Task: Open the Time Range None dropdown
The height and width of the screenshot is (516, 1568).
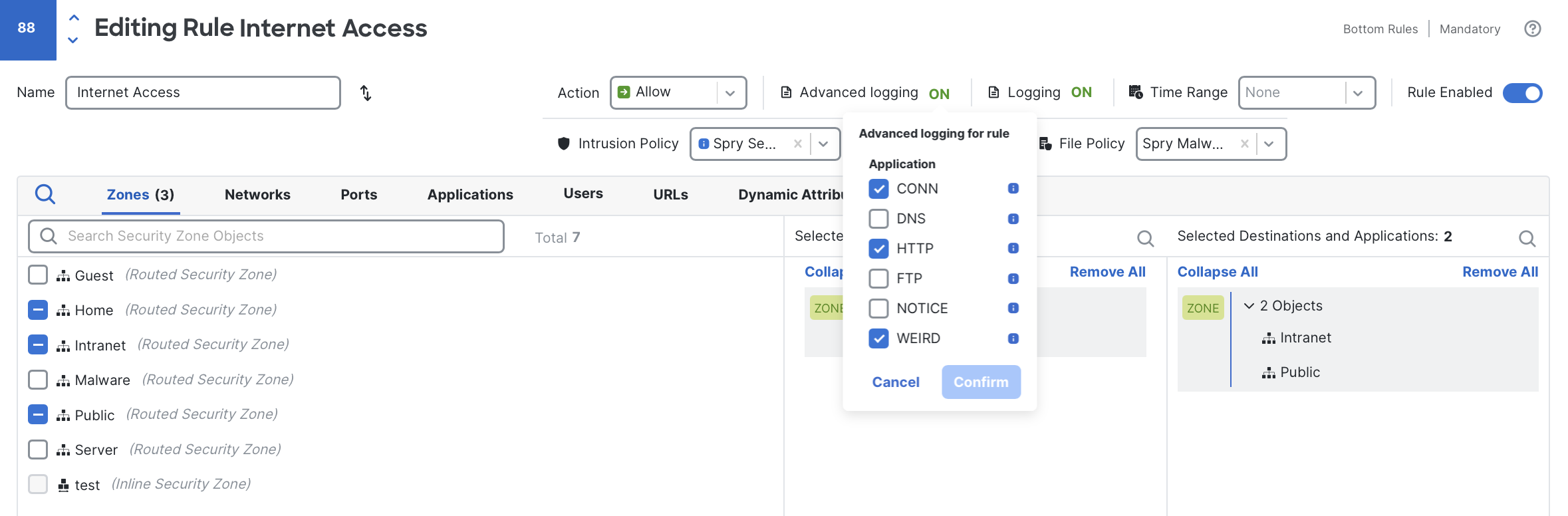Action: click(x=1357, y=92)
